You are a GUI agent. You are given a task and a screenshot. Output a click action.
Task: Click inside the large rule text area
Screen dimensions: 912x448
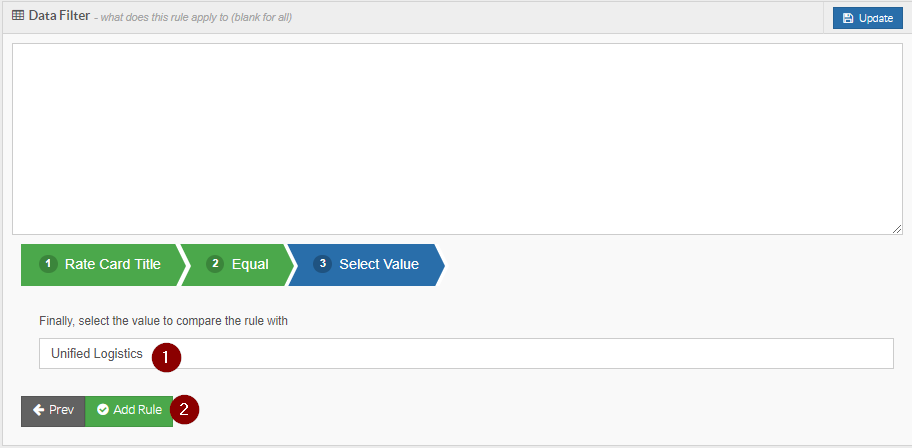(x=457, y=139)
